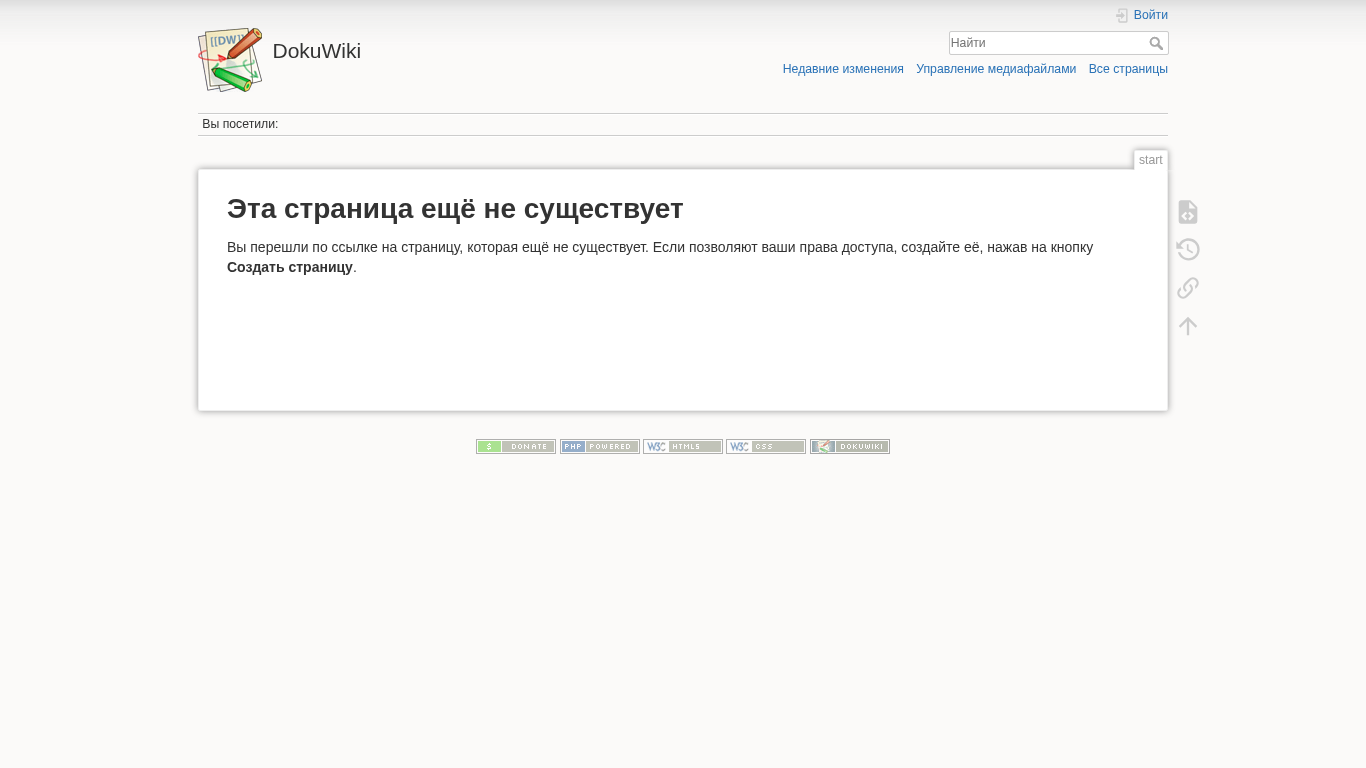Viewport: 1366px width, 768px height.
Task: Click the magnifying glass search button
Action: pyautogui.click(x=1156, y=43)
